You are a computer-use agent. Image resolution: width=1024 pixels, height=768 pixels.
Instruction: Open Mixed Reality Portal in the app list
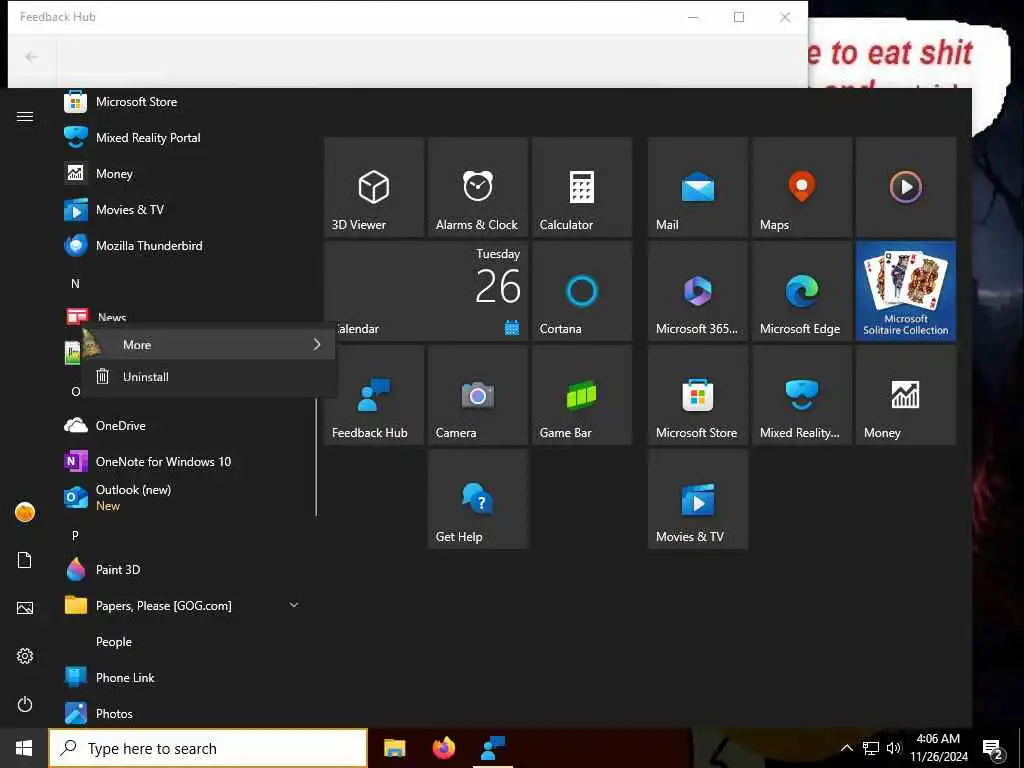(x=183, y=138)
